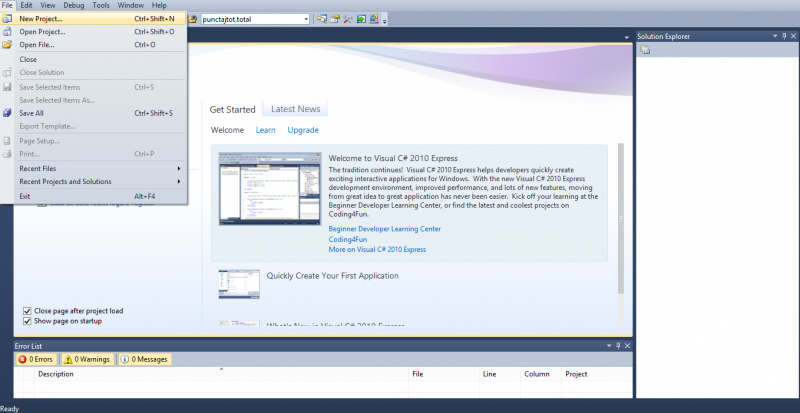Close the Error List panel
Screen dimensions: 800x413
tap(627, 346)
